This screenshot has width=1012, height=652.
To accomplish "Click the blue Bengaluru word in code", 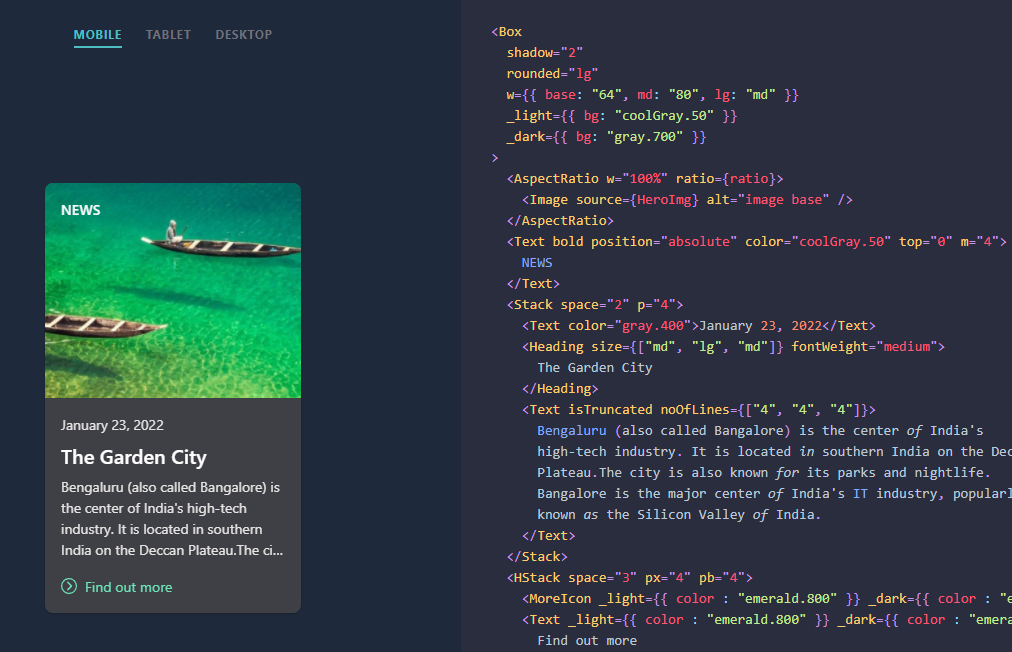I will tap(572, 431).
